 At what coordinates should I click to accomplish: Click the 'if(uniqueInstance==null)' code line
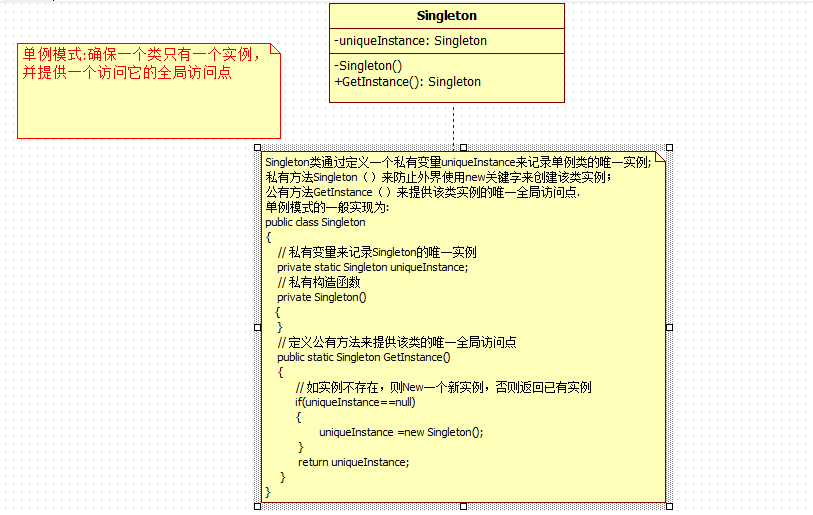click(x=355, y=402)
